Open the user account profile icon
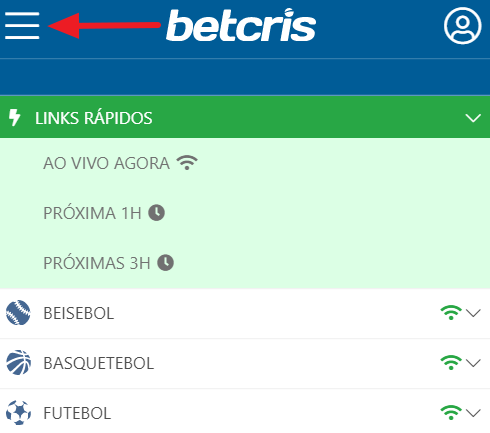The width and height of the screenshot is (490, 433). (462, 26)
